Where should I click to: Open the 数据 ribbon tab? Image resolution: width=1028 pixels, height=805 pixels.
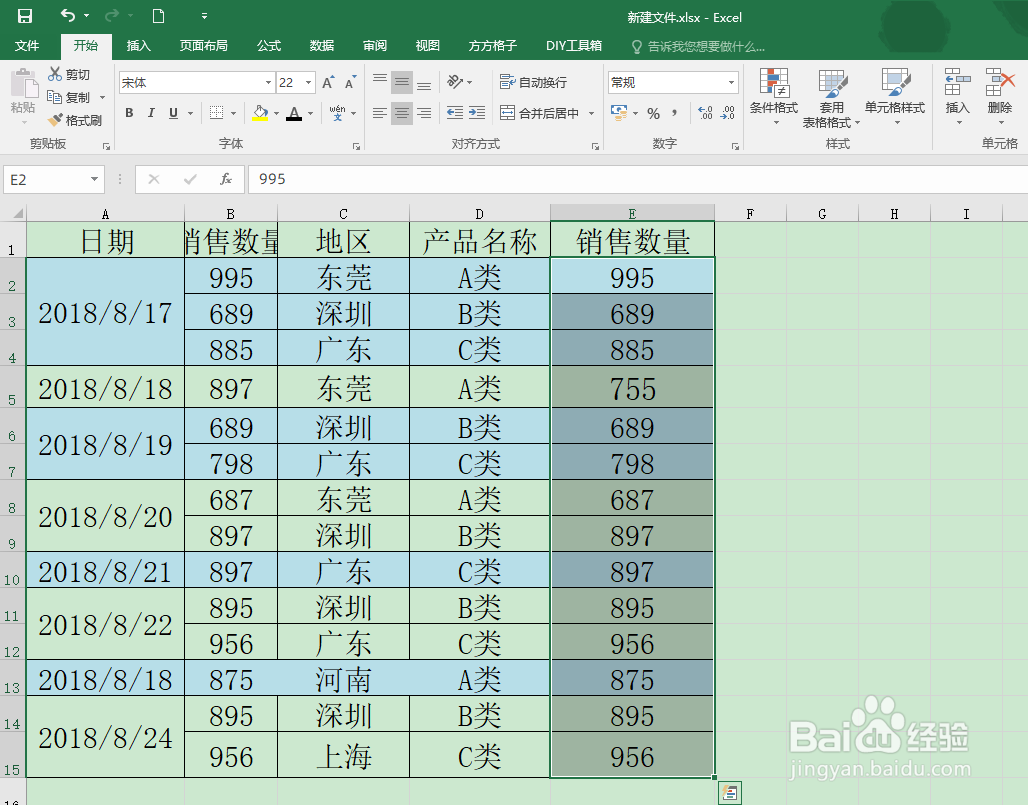click(320, 45)
